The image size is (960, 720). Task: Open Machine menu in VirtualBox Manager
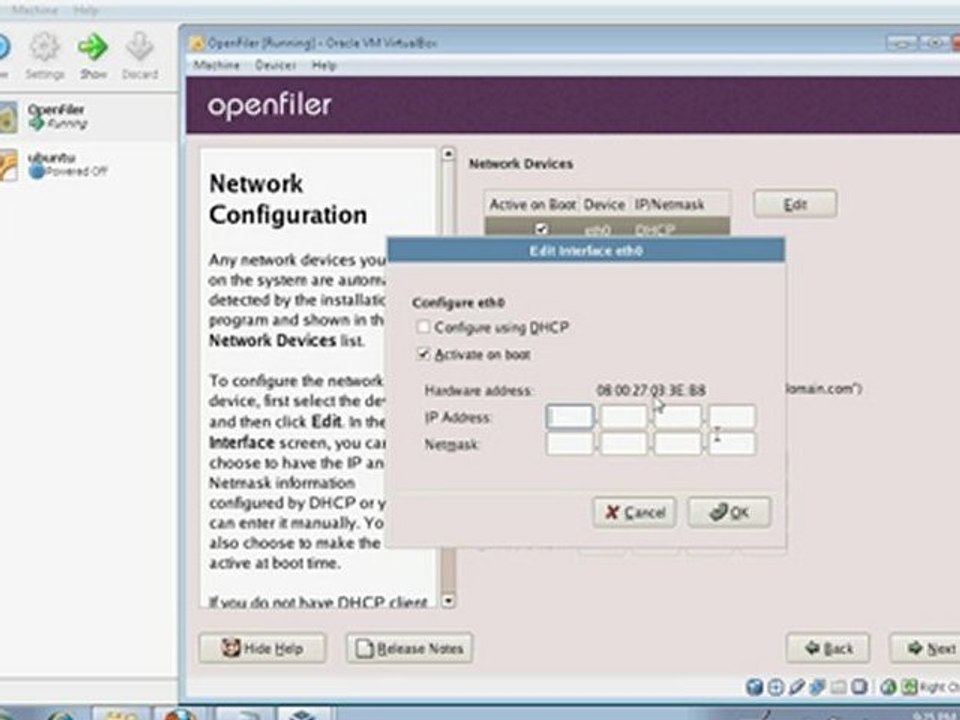click(35, 10)
